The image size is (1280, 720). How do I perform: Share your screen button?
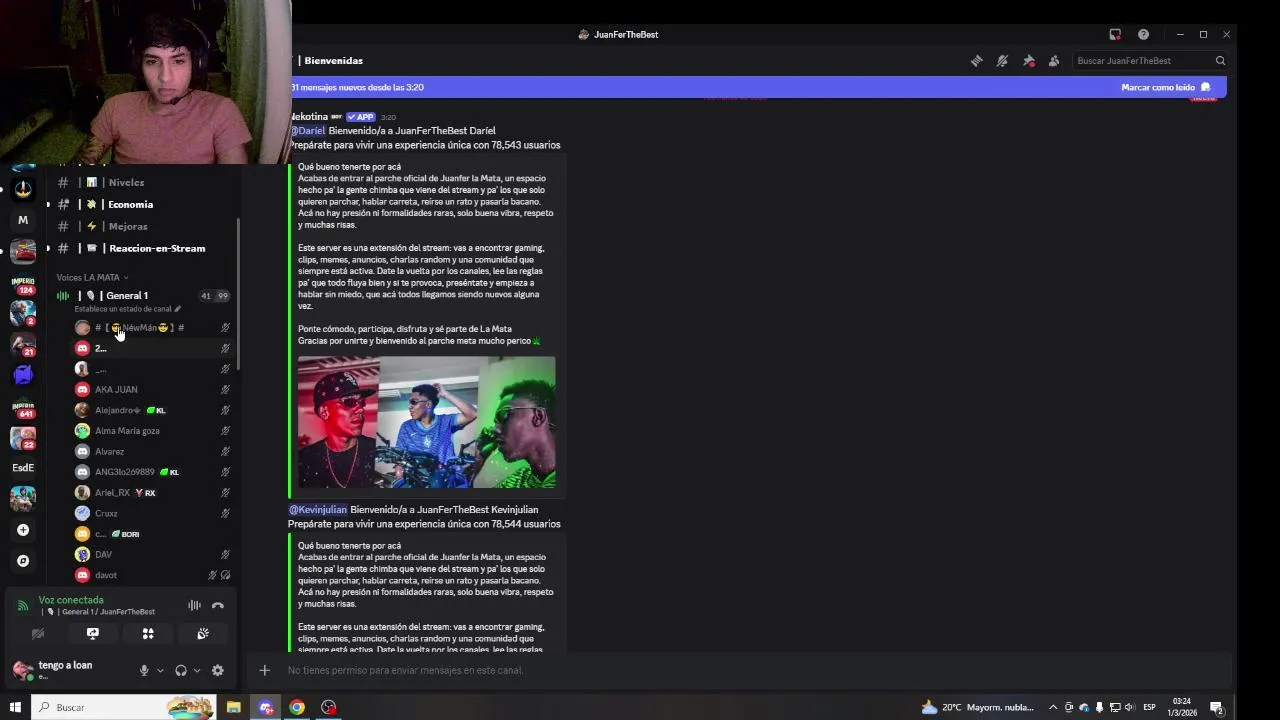[x=93, y=633]
